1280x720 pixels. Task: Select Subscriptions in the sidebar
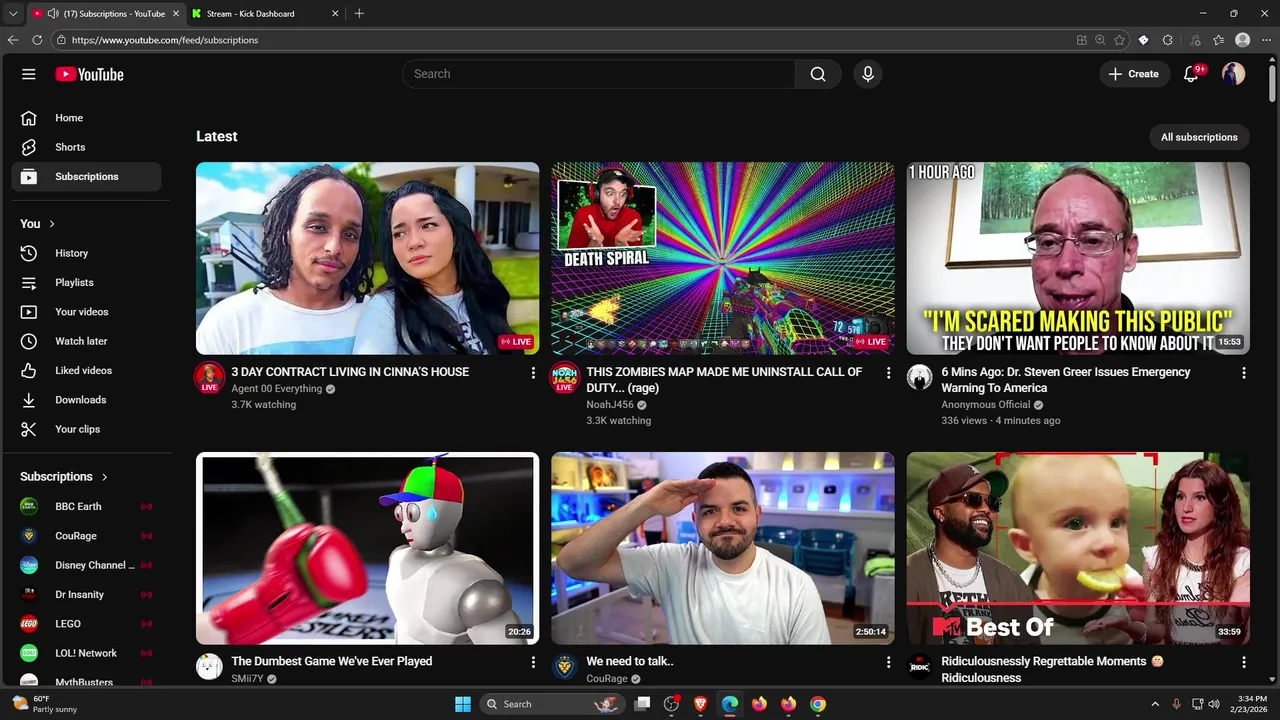86,176
